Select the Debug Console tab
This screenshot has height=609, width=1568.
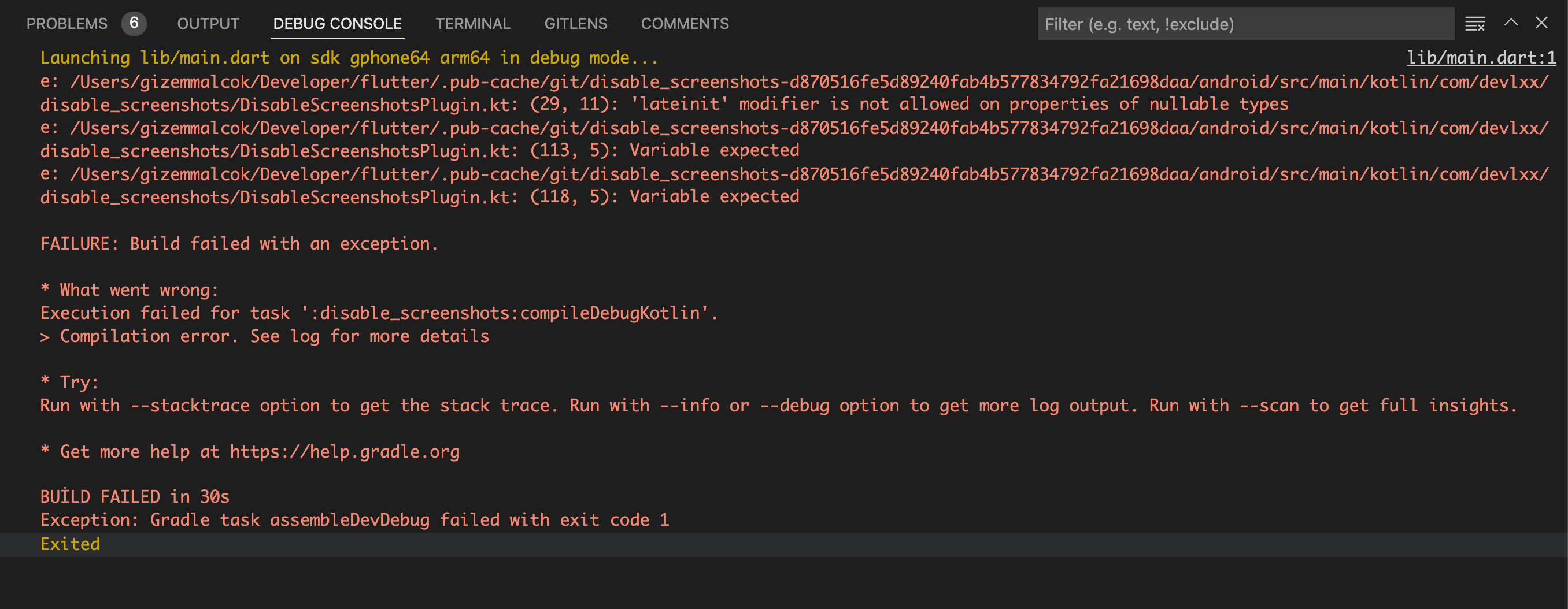pyautogui.click(x=337, y=24)
